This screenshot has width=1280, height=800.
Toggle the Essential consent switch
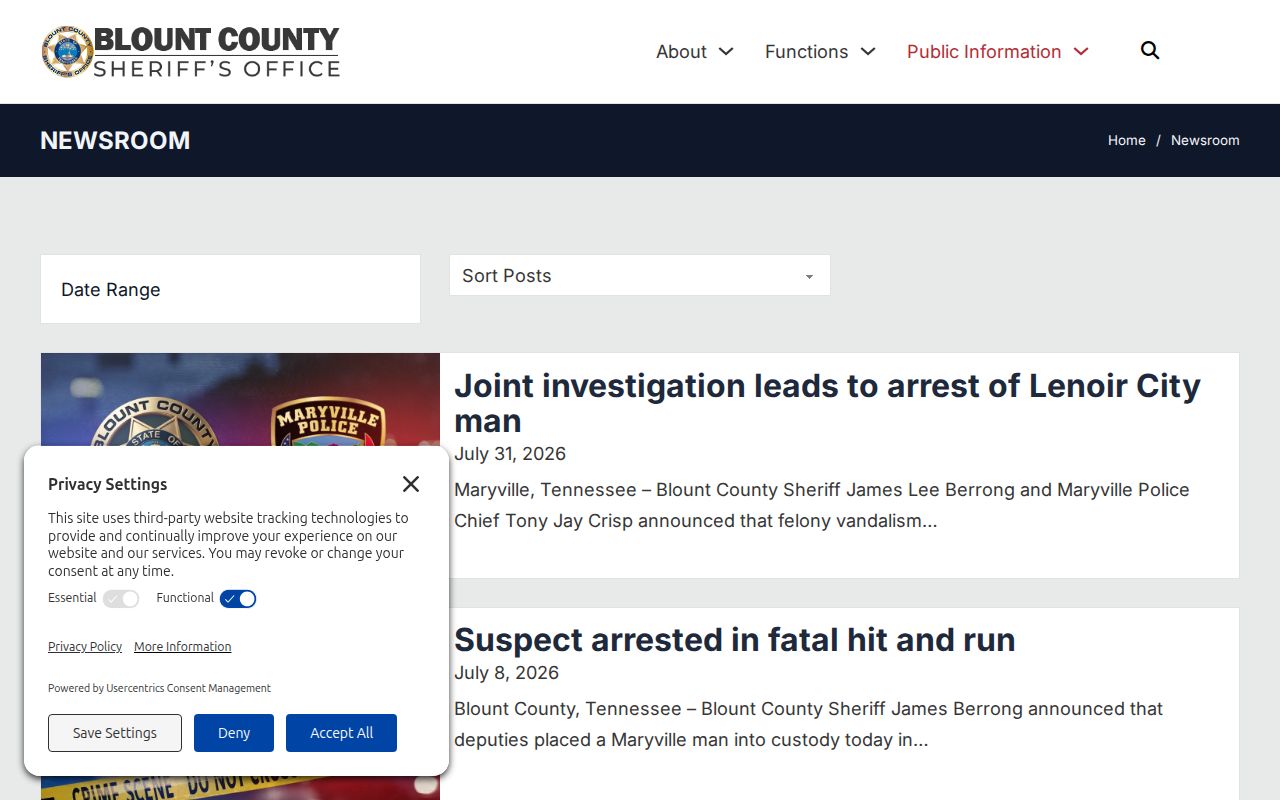pyautogui.click(x=121, y=599)
